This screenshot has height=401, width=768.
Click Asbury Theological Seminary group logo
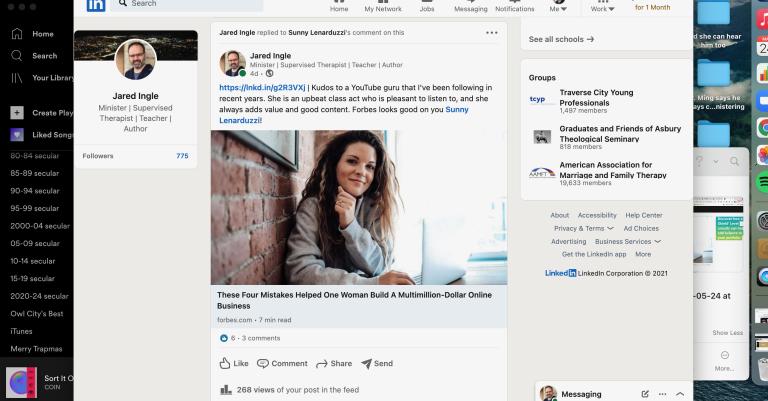point(542,137)
